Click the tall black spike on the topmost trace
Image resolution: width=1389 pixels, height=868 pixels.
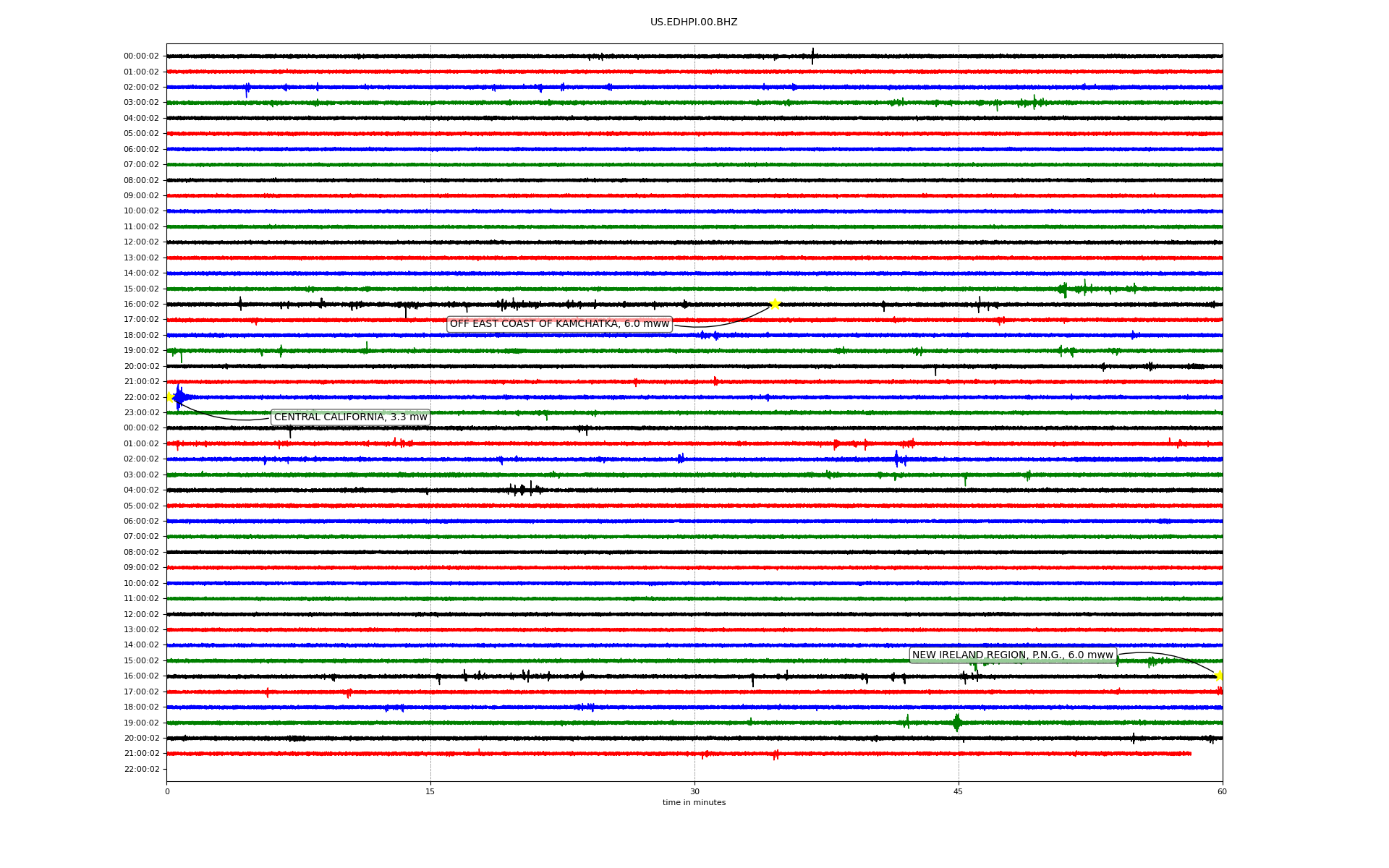(812, 56)
